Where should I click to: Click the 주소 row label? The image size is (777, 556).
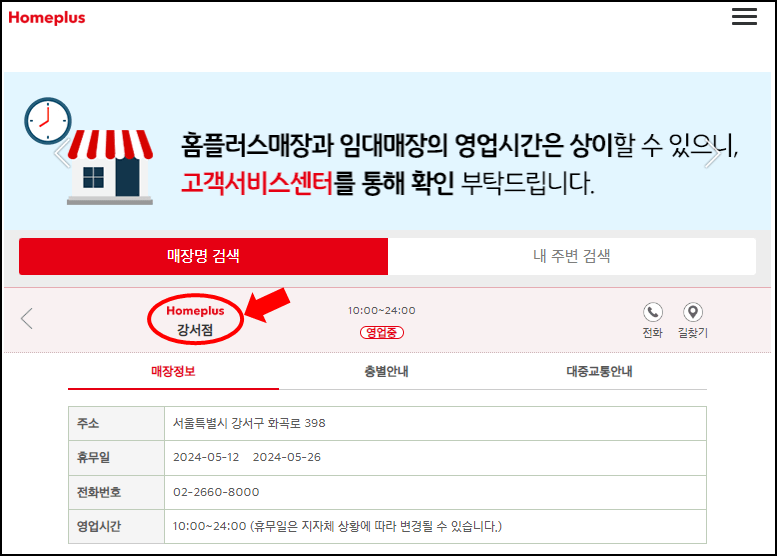tap(88, 423)
